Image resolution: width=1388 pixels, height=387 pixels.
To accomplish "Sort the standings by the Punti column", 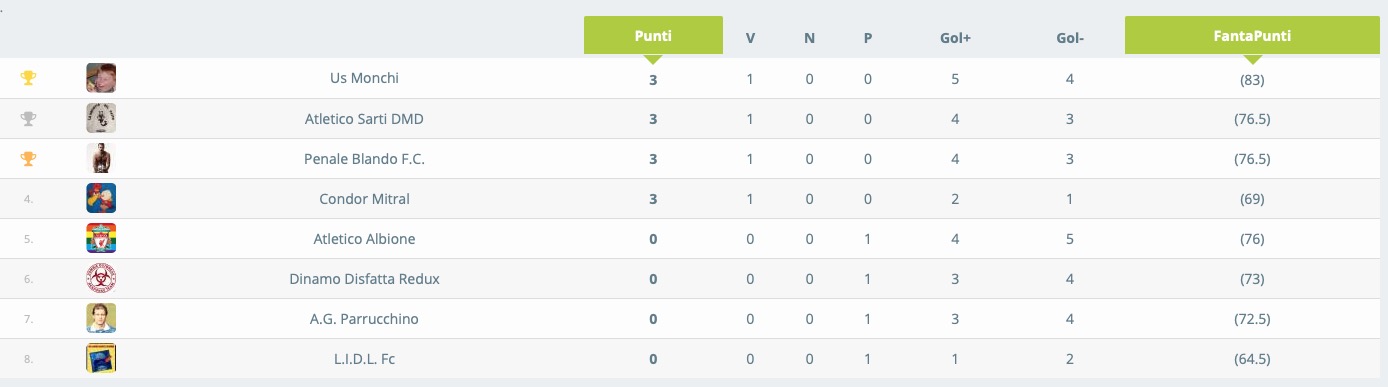I will point(653,35).
